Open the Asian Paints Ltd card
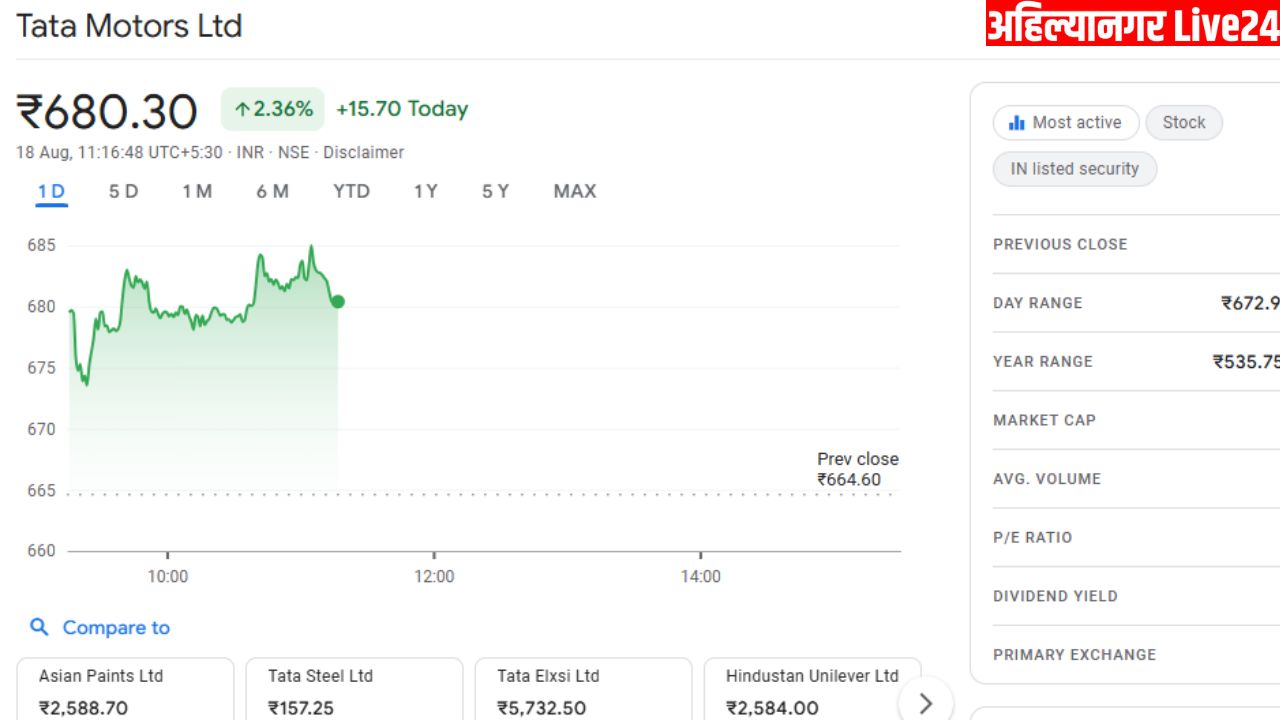 click(125, 690)
